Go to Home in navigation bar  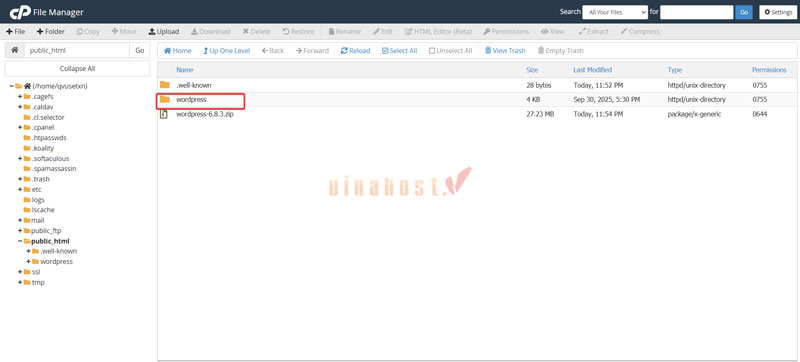(177, 50)
